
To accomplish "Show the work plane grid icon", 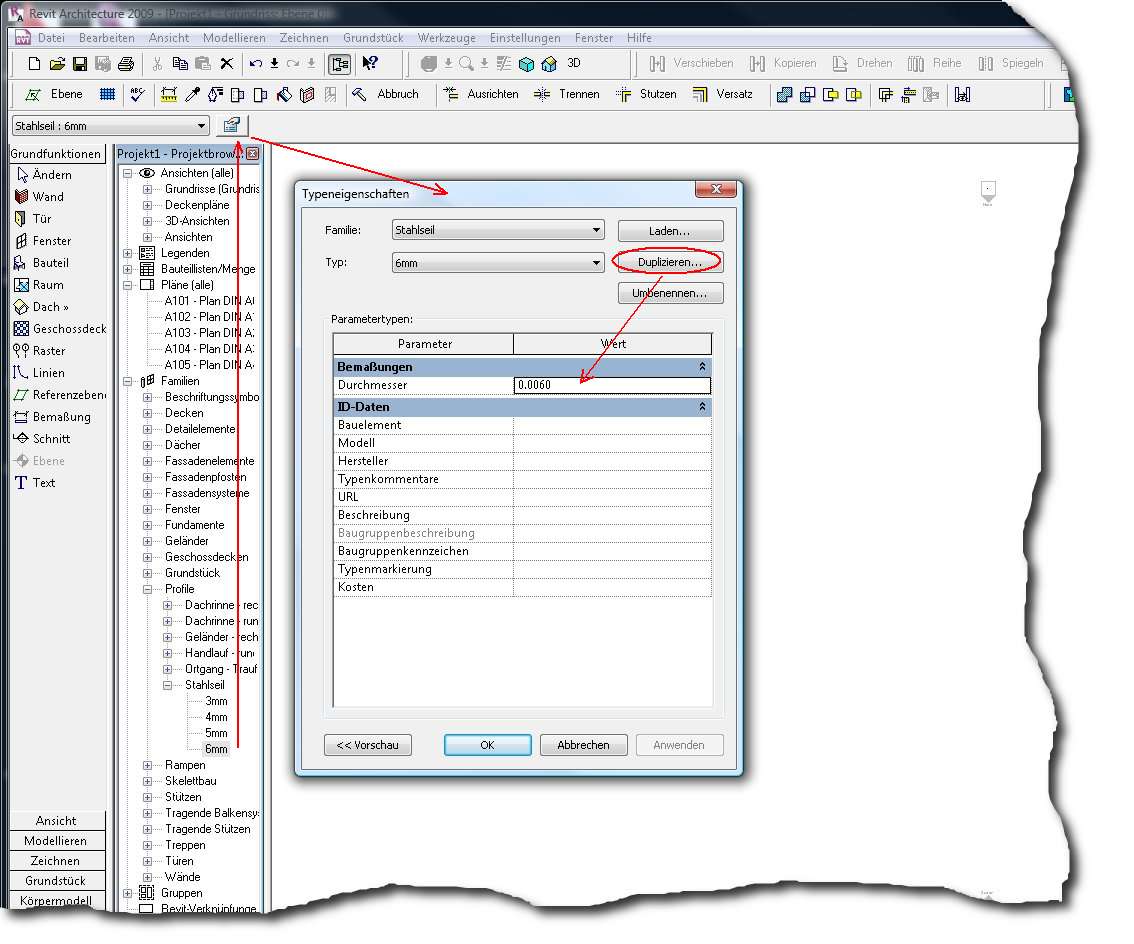I will click(x=107, y=94).
